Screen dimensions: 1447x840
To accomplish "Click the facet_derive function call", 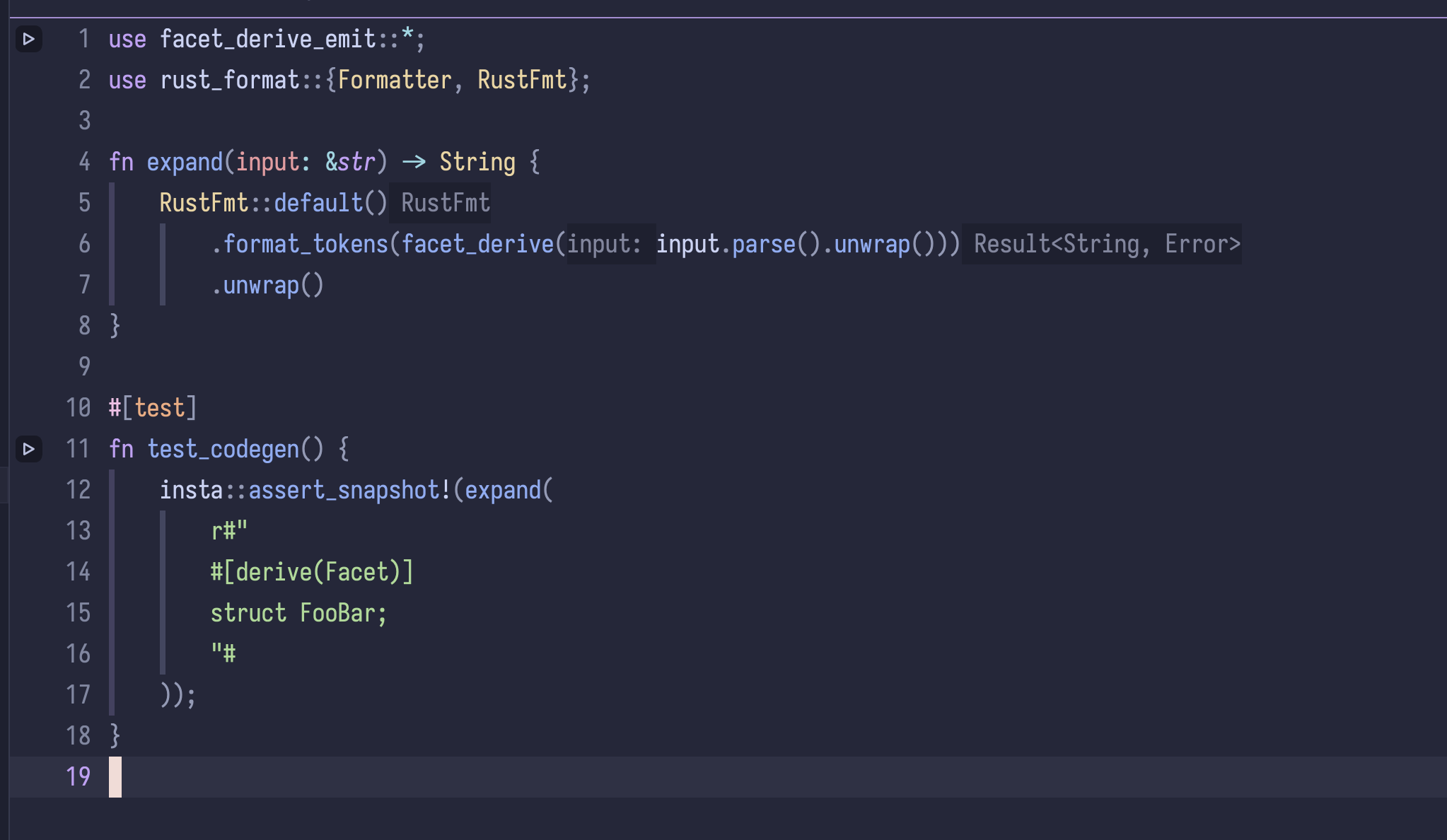I will tap(477, 245).
